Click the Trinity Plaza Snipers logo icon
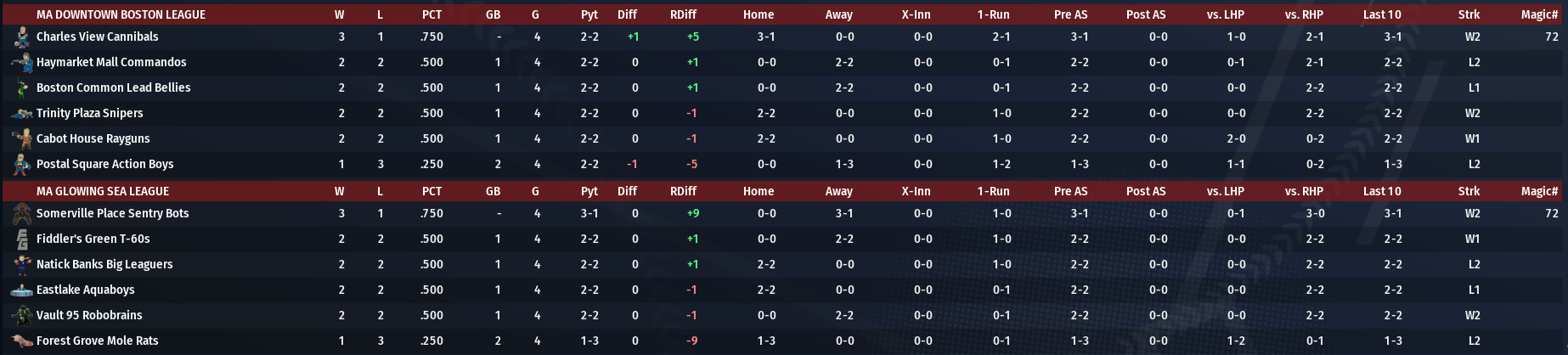Image resolution: width=1568 pixels, height=355 pixels. [x=22, y=114]
